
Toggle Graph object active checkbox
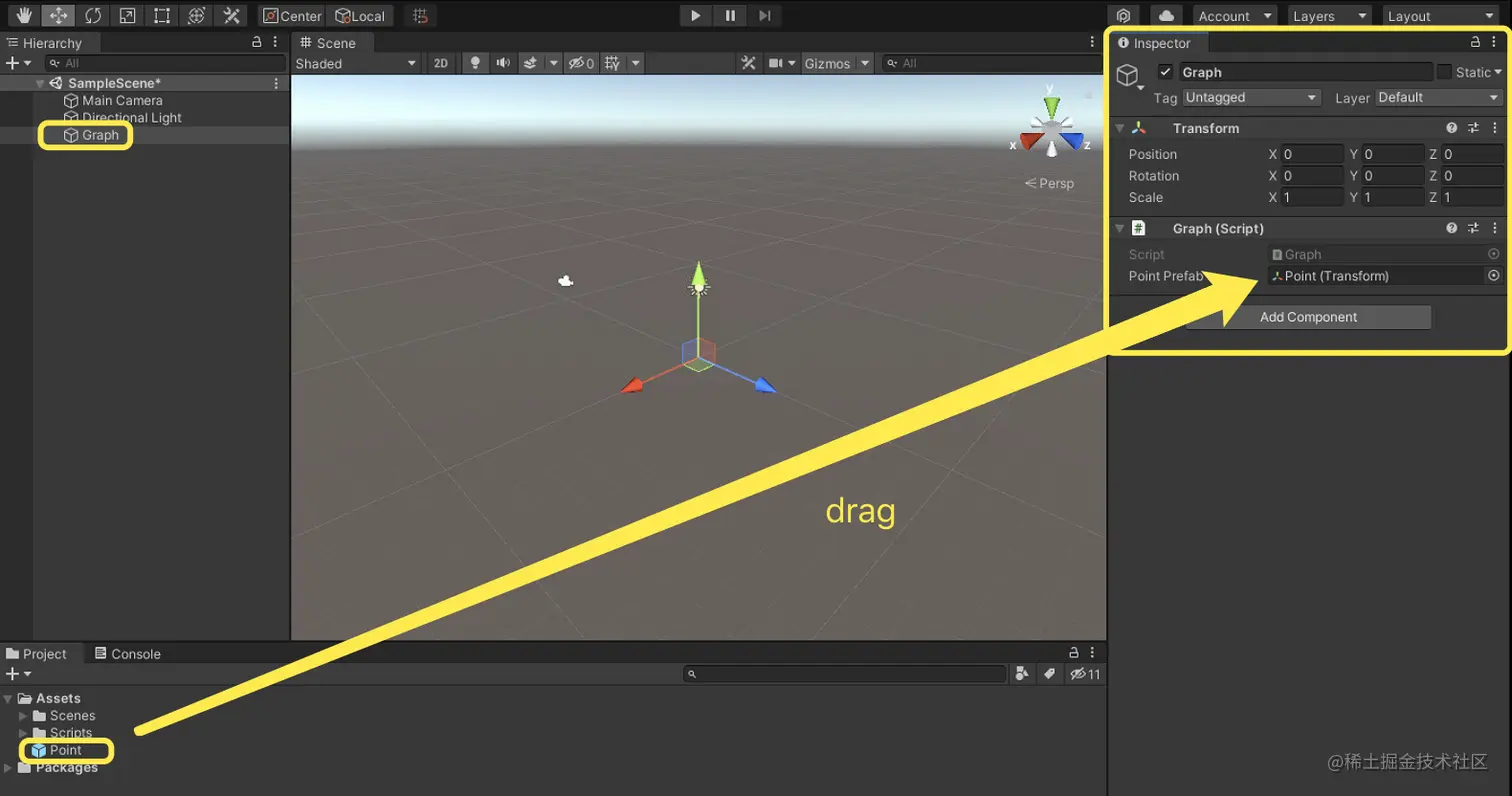coord(1165,72)
